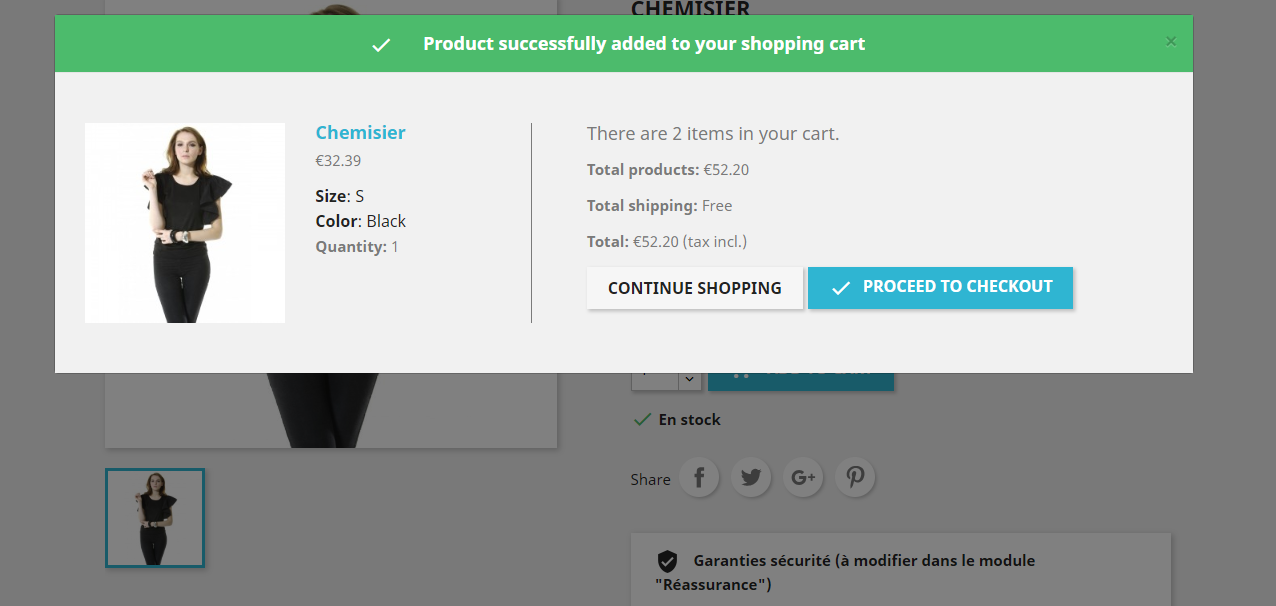Select the product thumbnail below main image
Viewport: 1276px width, 606px height.
[155, 518]
